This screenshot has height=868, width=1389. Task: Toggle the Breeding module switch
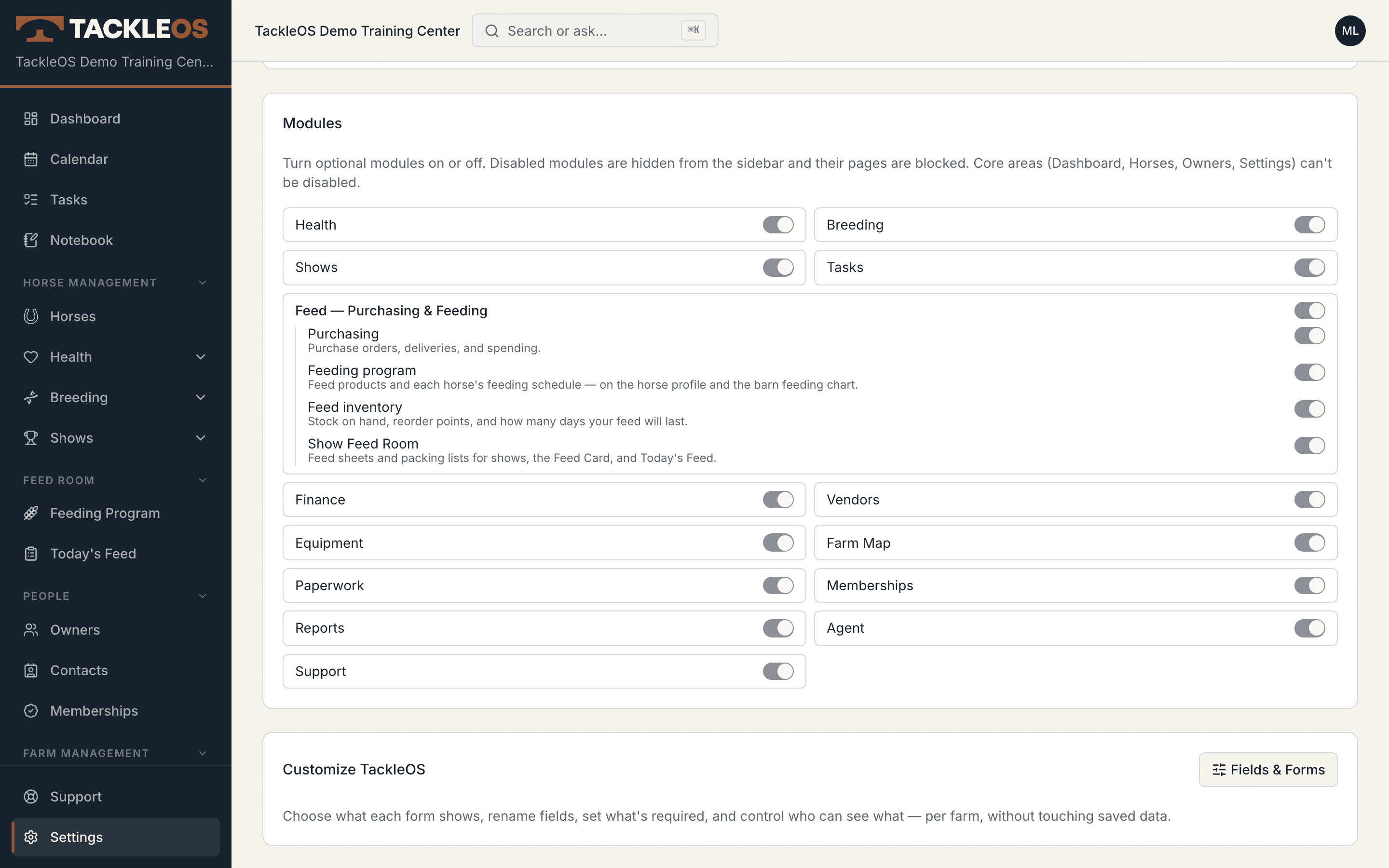click(1310, 225)
